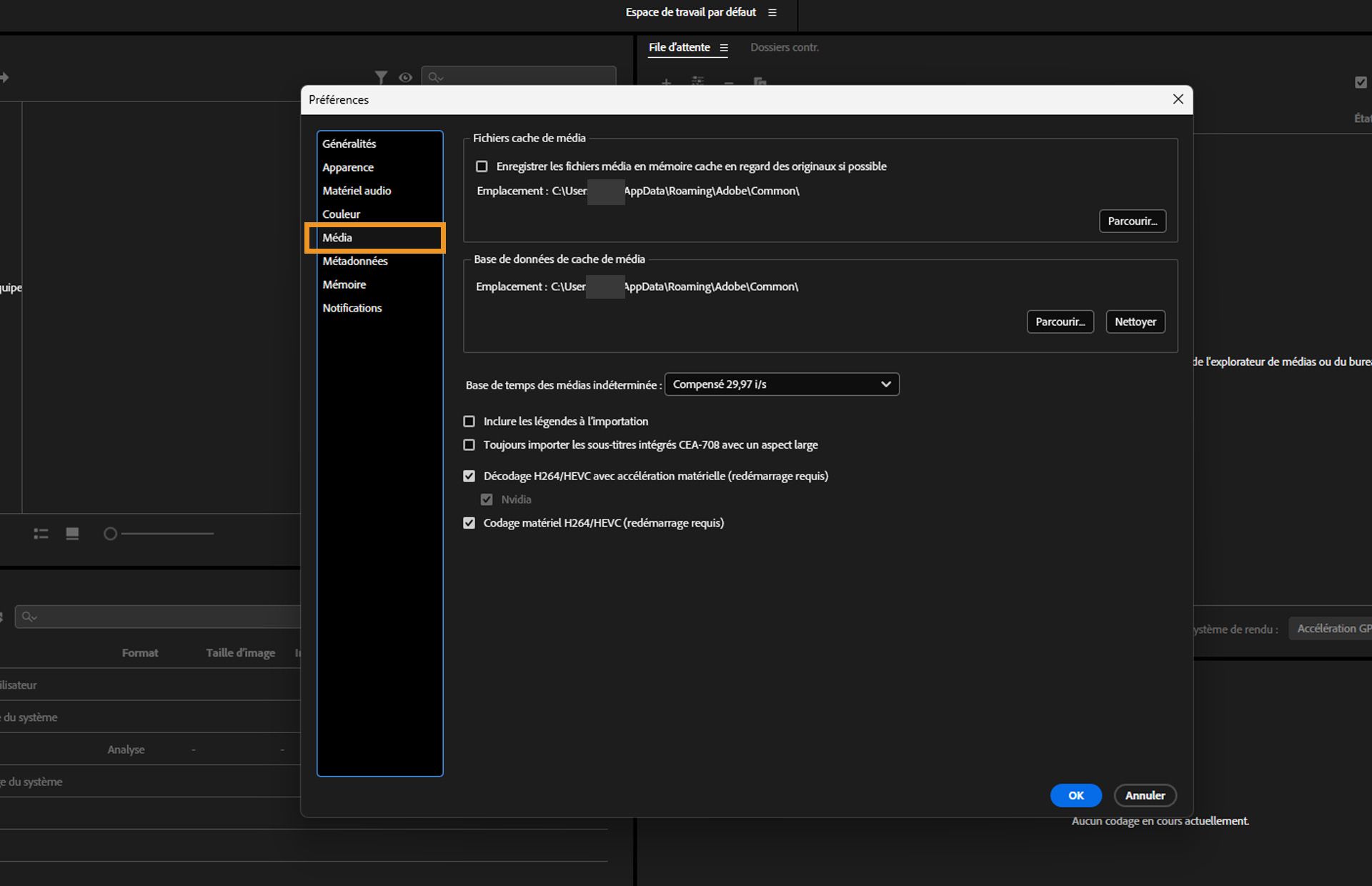The width and height of the screenshot is (1372, 886).
Task: Uncheck Codage matériel H264/HEVC option
Action: pos(469,523)
